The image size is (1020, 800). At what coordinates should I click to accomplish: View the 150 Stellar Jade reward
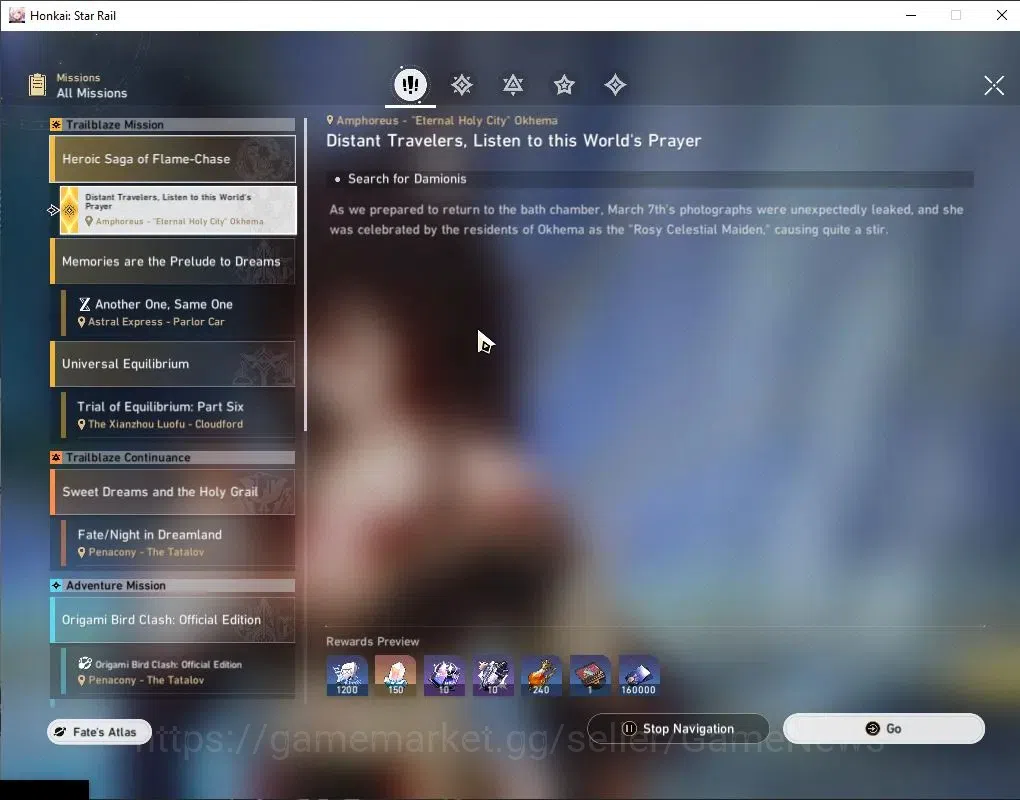396,676
